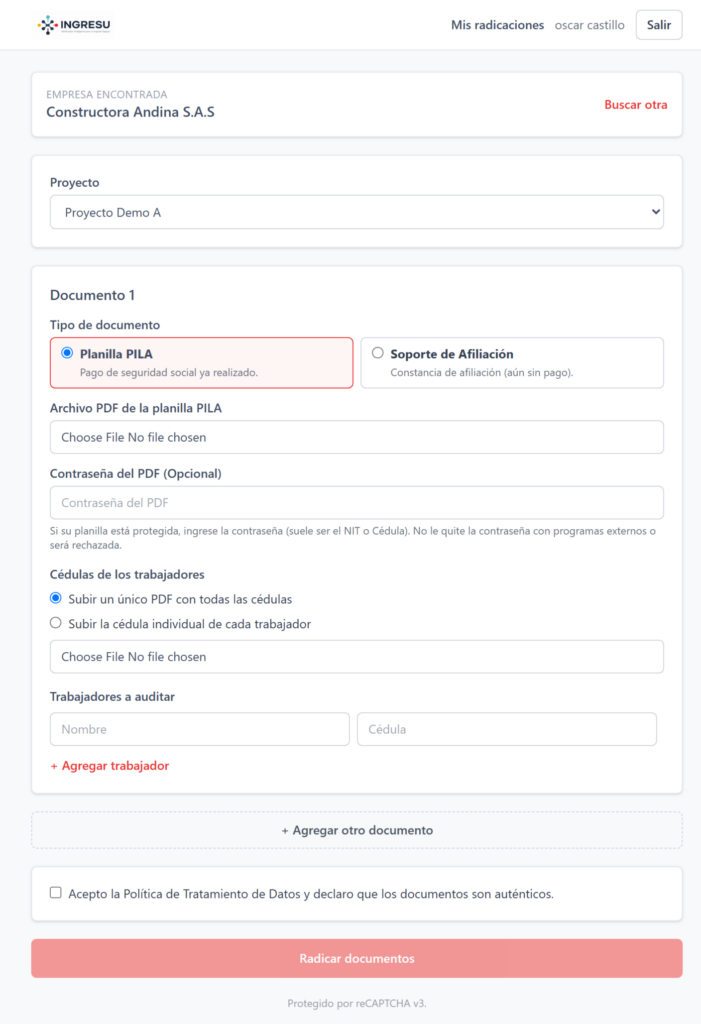The height and width of the screenshot is (1024, 701).
Task: Click + Agregar trabajador link
Action: pos(110,765)
